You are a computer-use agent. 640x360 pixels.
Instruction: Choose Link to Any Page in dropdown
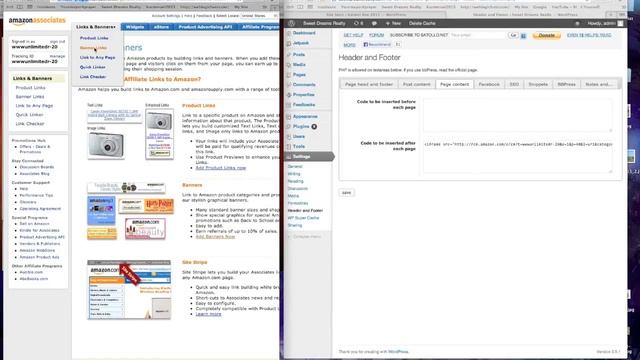97,58
